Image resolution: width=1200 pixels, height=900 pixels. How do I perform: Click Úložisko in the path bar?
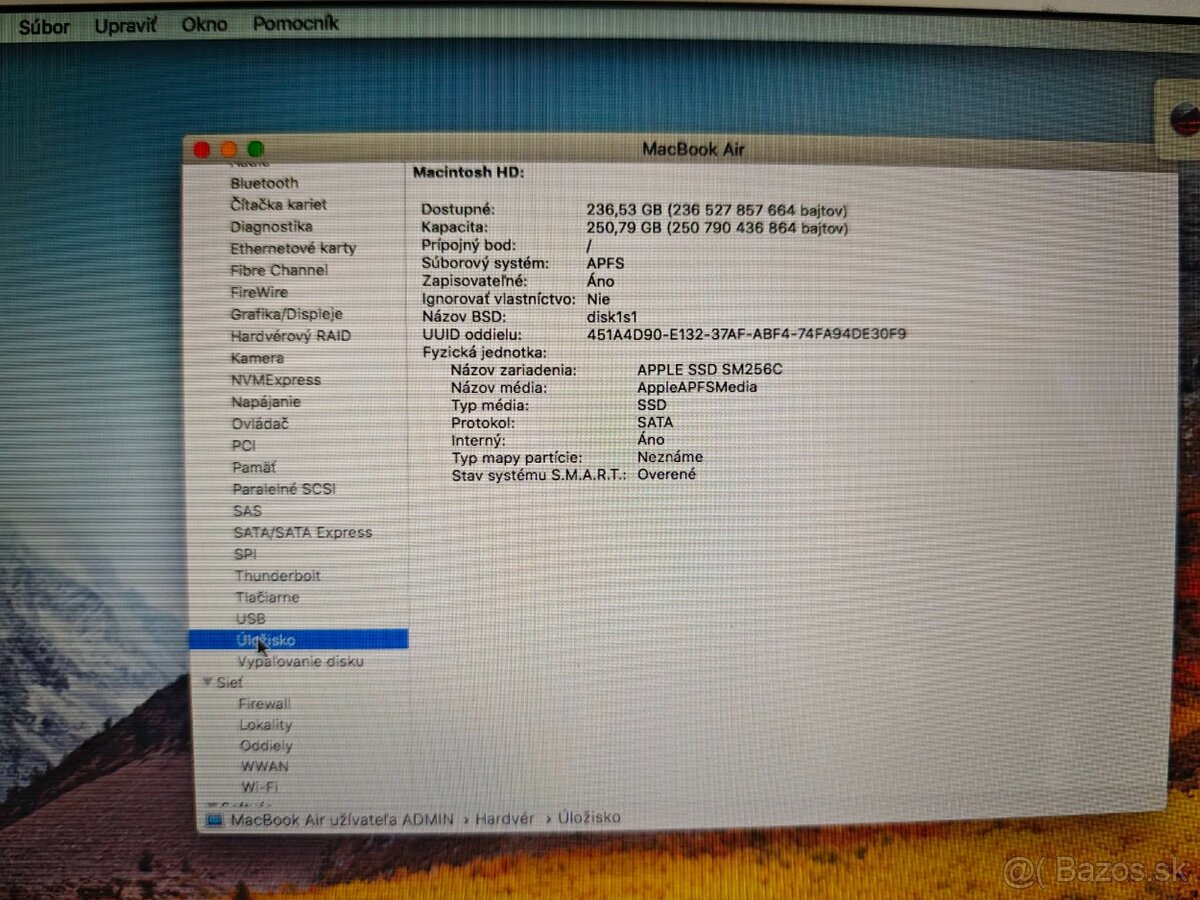[x=590, y=817]
